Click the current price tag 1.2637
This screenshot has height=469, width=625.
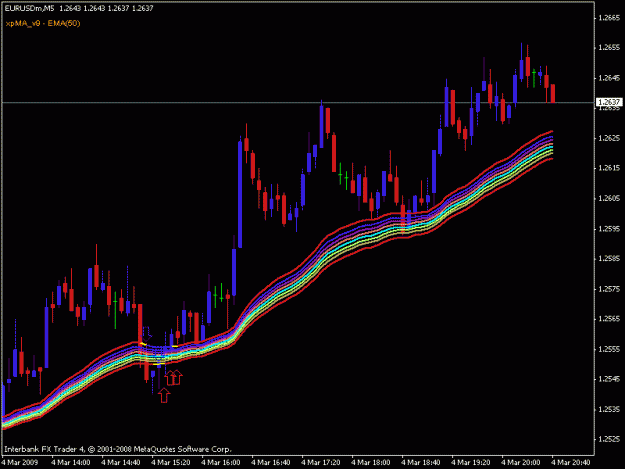[x=609, y=102]
